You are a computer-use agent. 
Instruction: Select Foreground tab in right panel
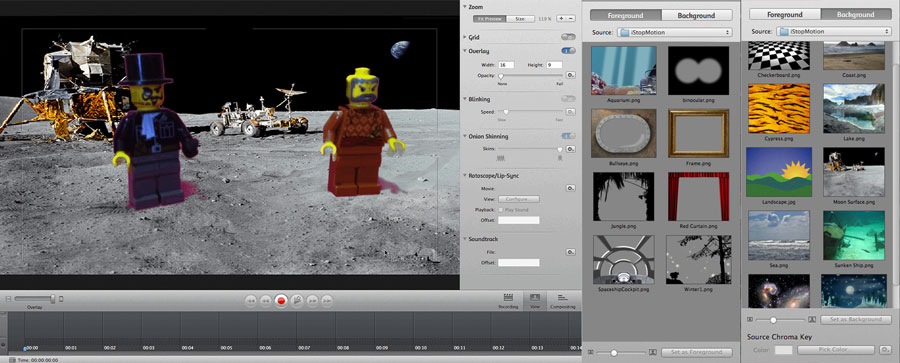coord(785,15)
